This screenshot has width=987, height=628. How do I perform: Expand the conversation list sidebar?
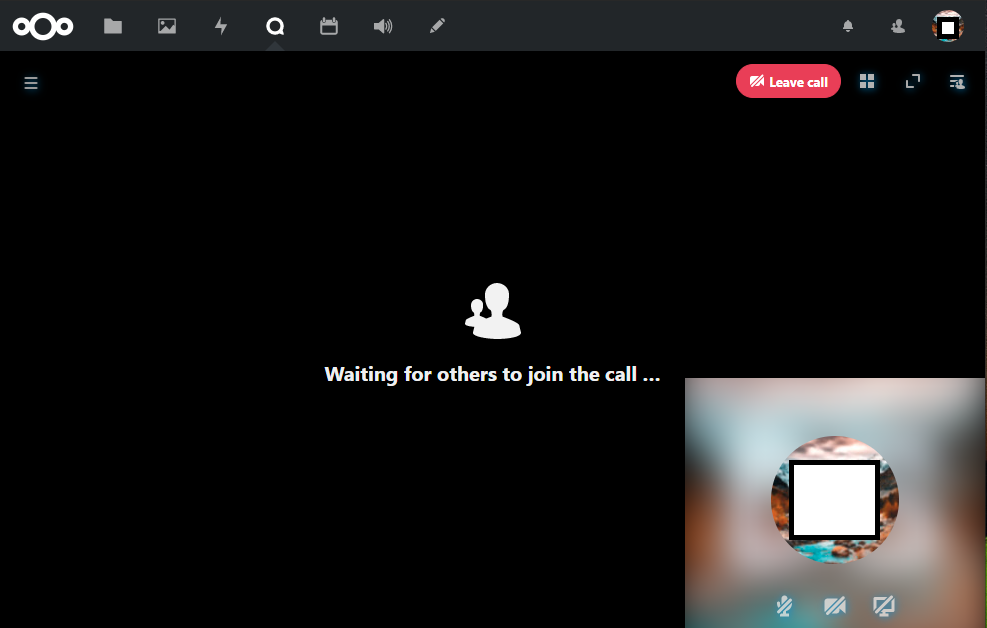click(x=31, y=83)
